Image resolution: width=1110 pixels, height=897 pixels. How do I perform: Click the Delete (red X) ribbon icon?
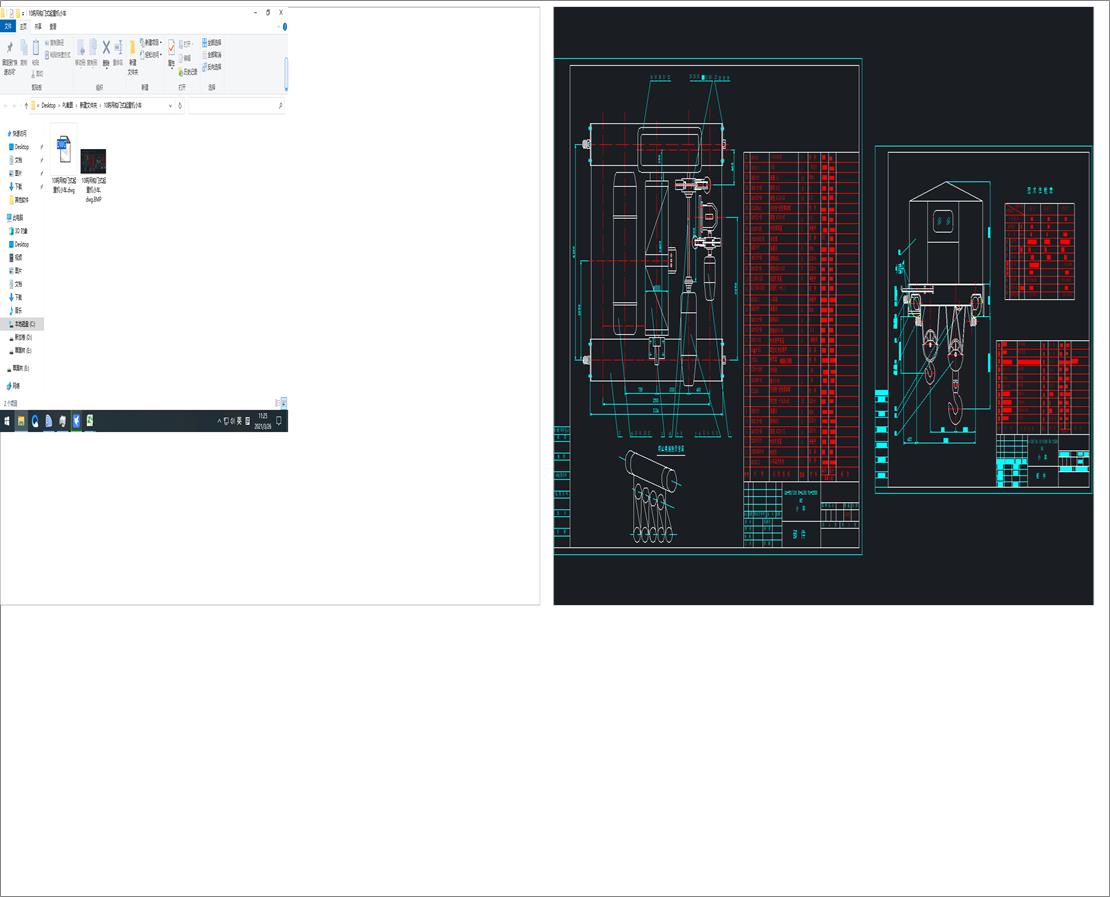105,48
